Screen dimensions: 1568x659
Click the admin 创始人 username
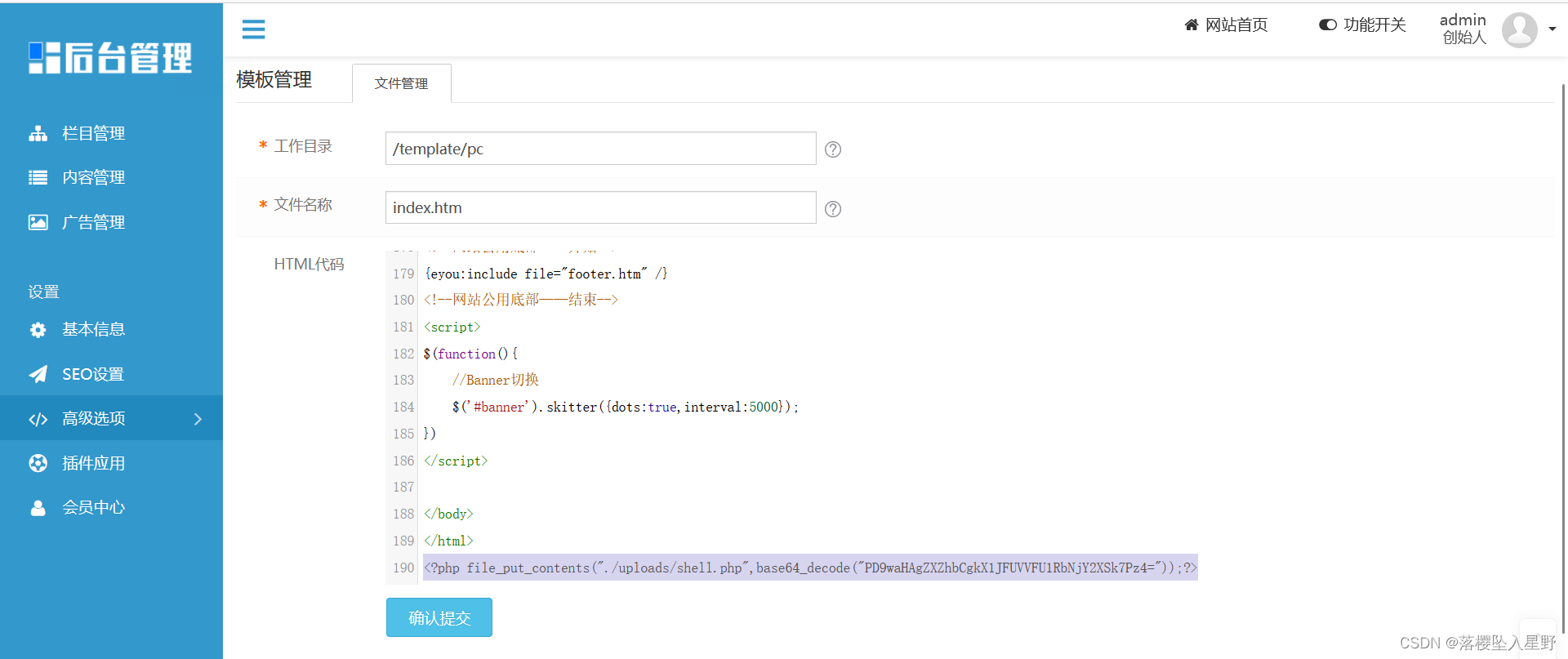tap(1463, 29)
